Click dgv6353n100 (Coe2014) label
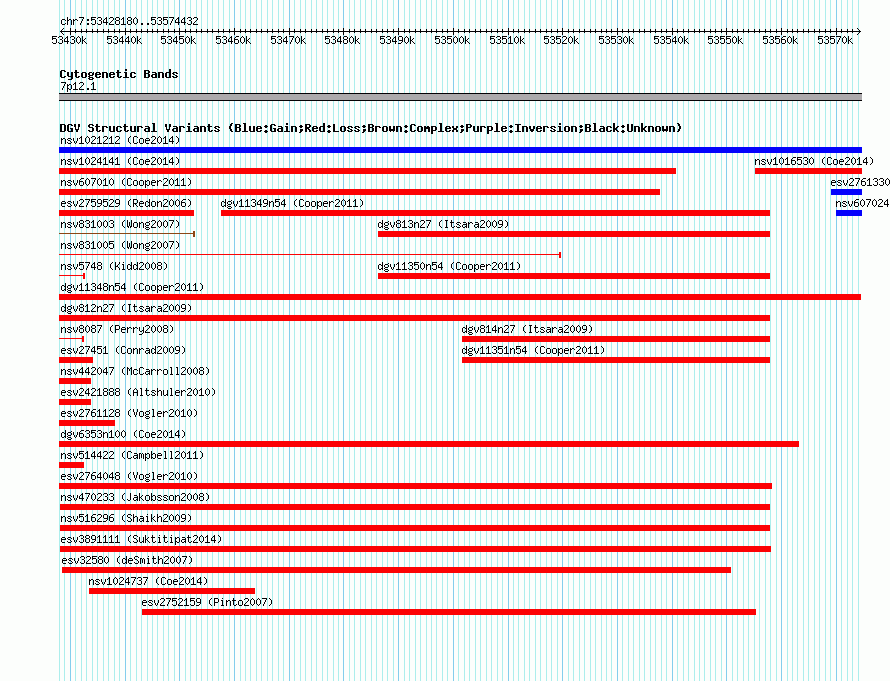Screen dimensions: 890x681 123,434
